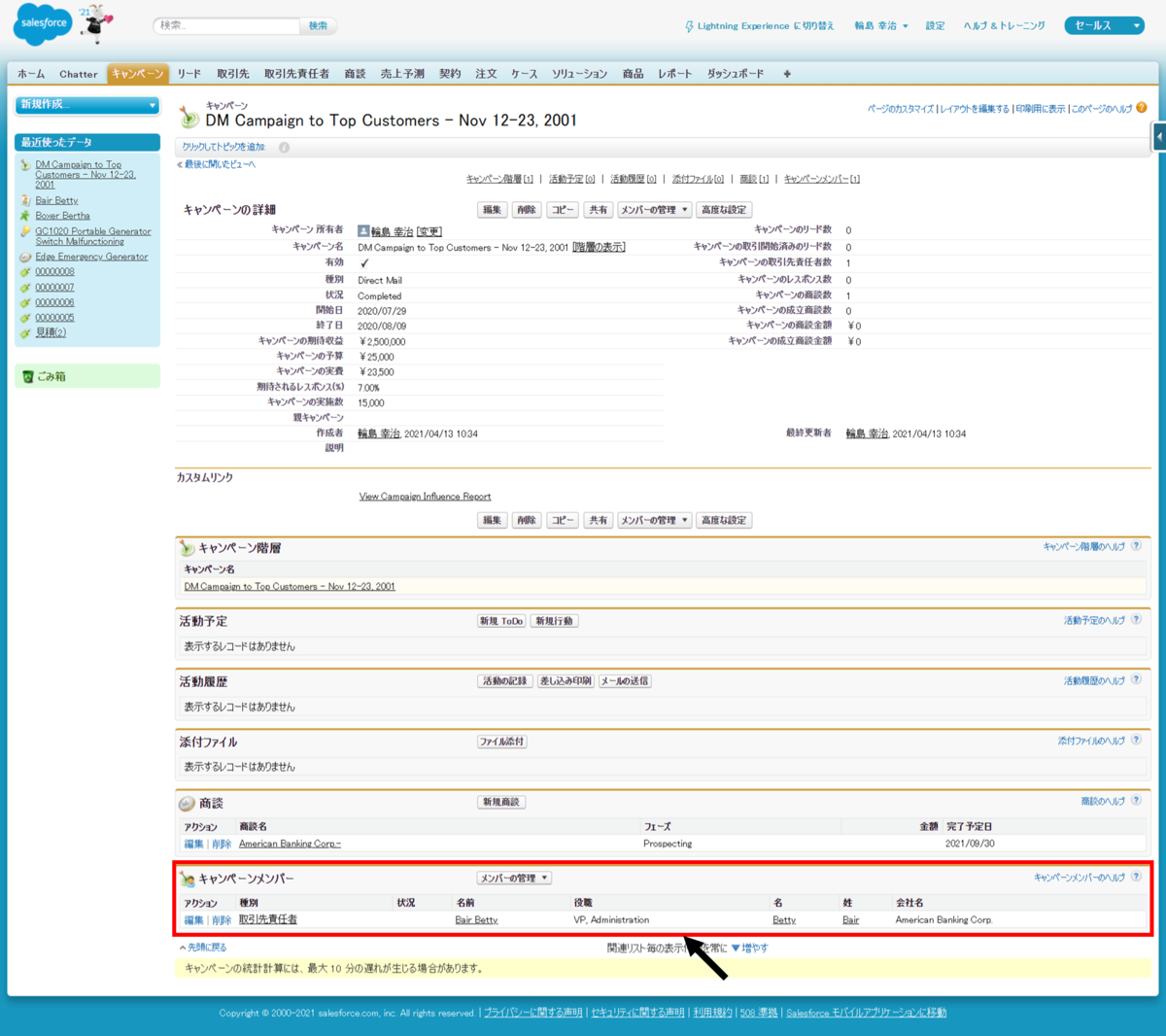The width and height of the screenshot is (1166, 1036).
Task: Click the 新規行動 button
Action: (x=555, y=621)
